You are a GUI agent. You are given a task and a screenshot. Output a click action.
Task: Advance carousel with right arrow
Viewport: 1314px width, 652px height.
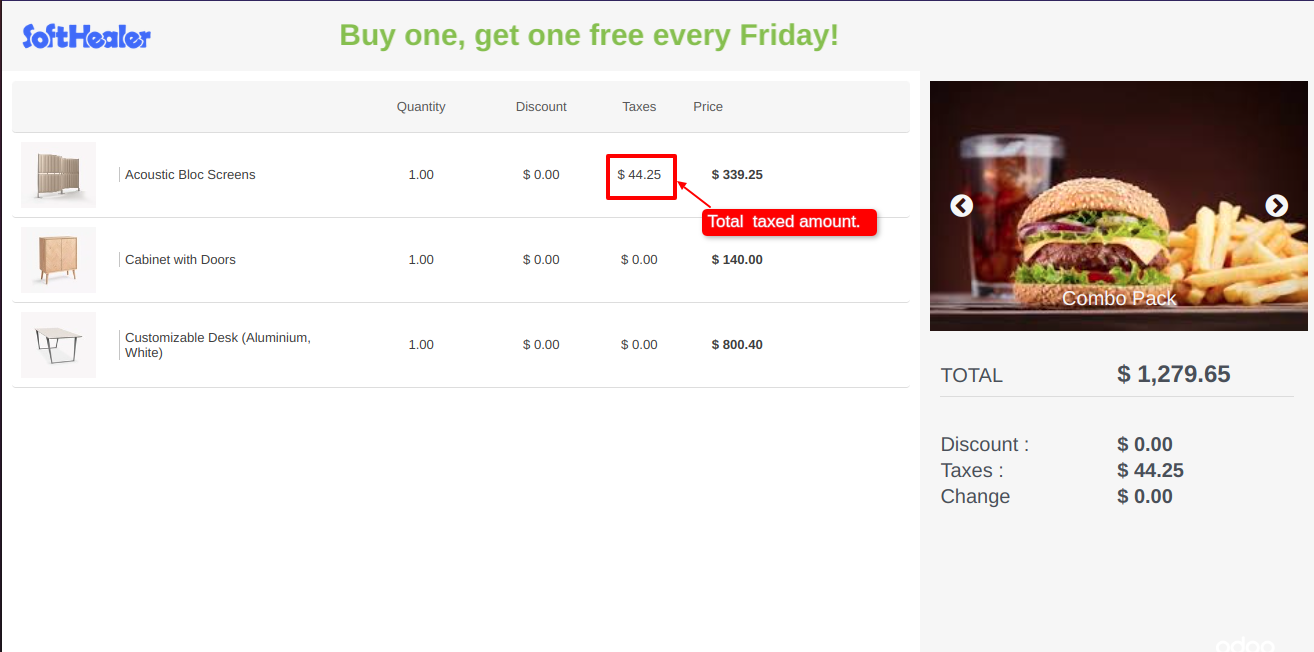[x=1276, y=205]
